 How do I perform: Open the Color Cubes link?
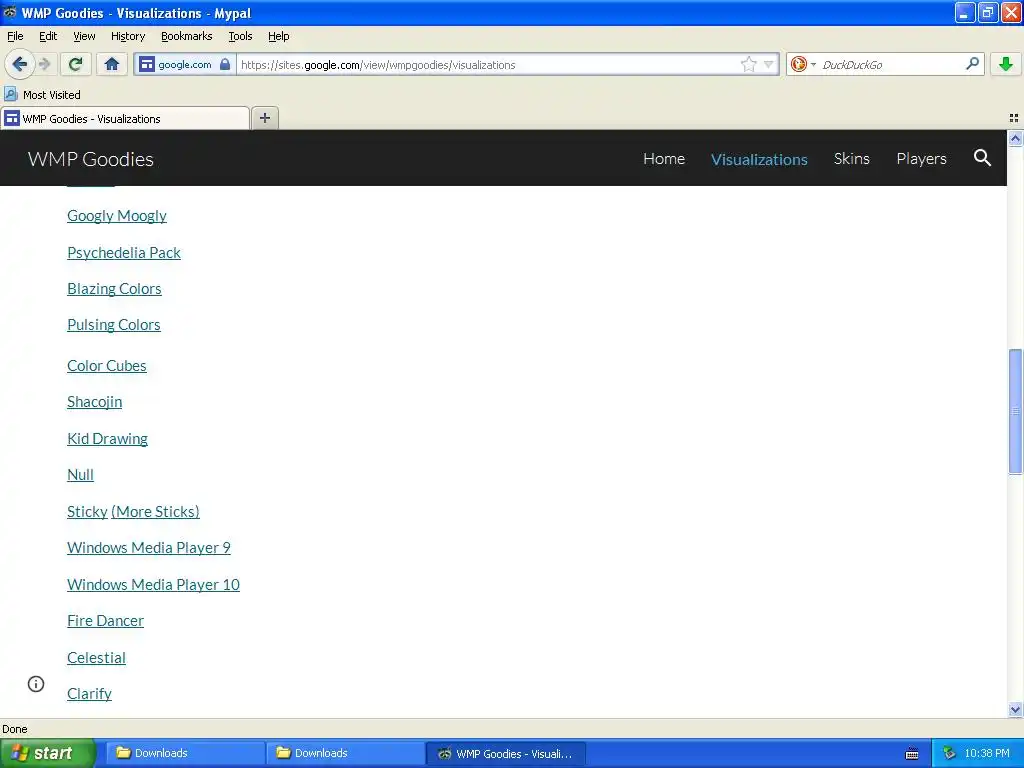107,366
